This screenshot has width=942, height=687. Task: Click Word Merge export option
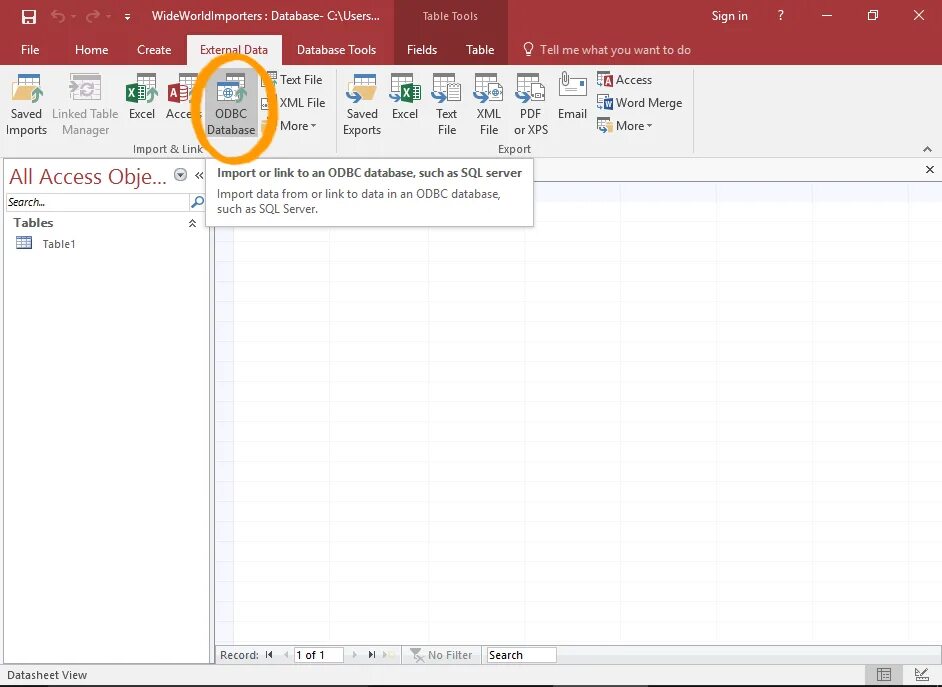pos(639,103)
